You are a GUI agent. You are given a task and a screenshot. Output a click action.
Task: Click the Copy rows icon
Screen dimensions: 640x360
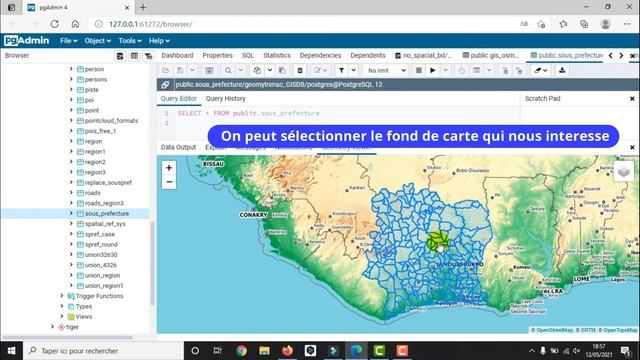coord(257,70)
